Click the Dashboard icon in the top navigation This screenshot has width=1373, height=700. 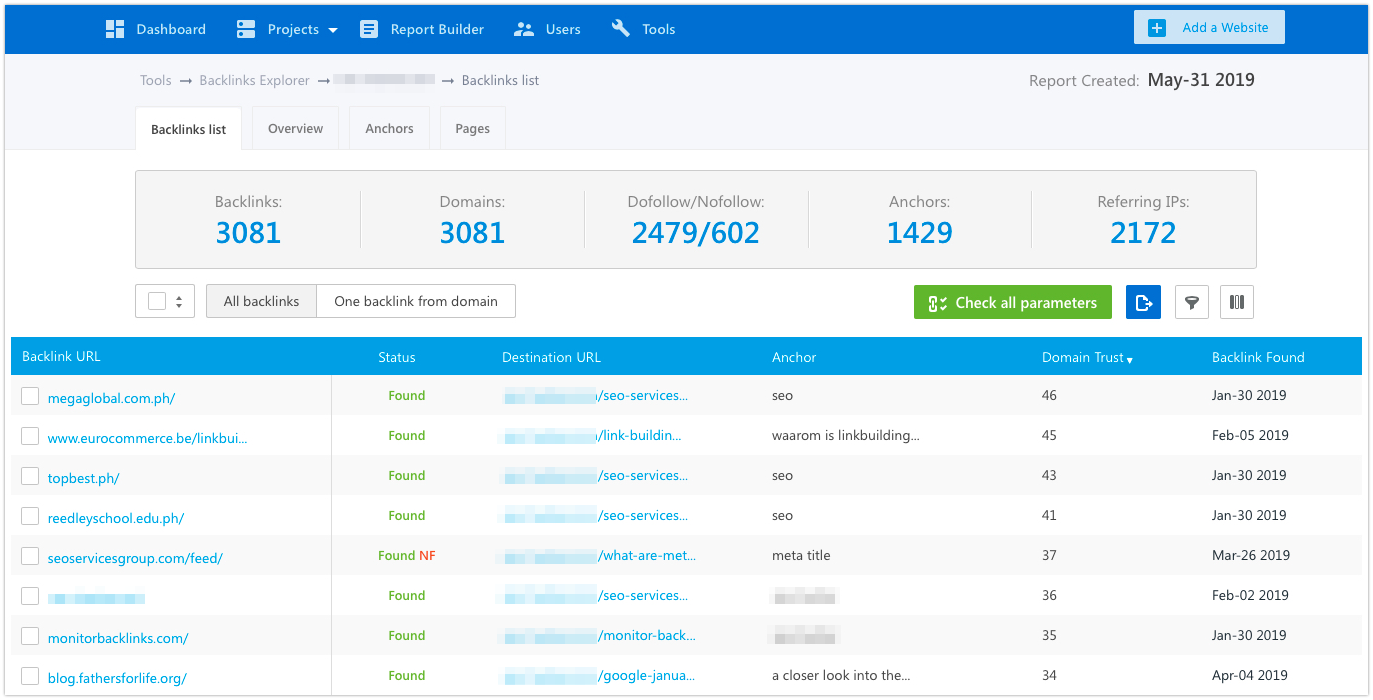point(115,28)
